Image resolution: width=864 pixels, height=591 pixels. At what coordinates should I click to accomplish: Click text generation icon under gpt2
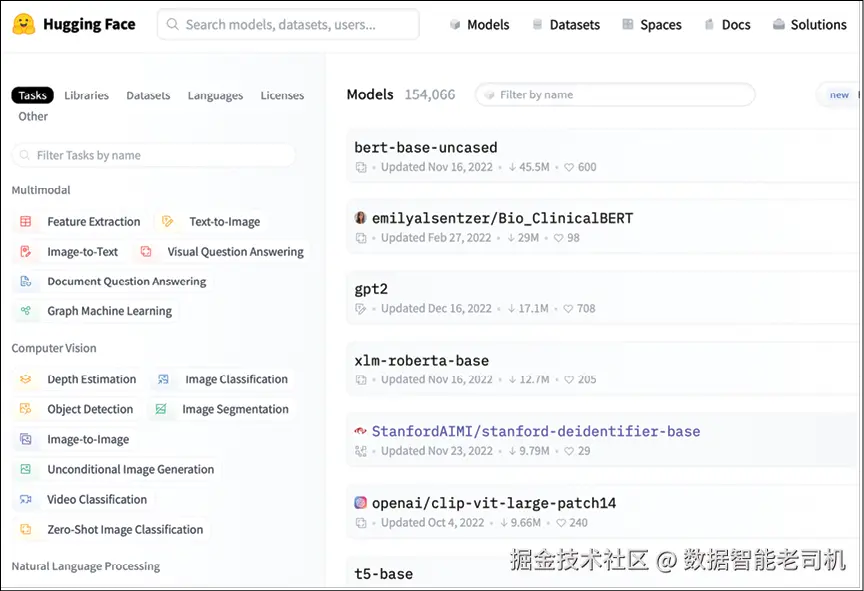[x=361, y=309]
